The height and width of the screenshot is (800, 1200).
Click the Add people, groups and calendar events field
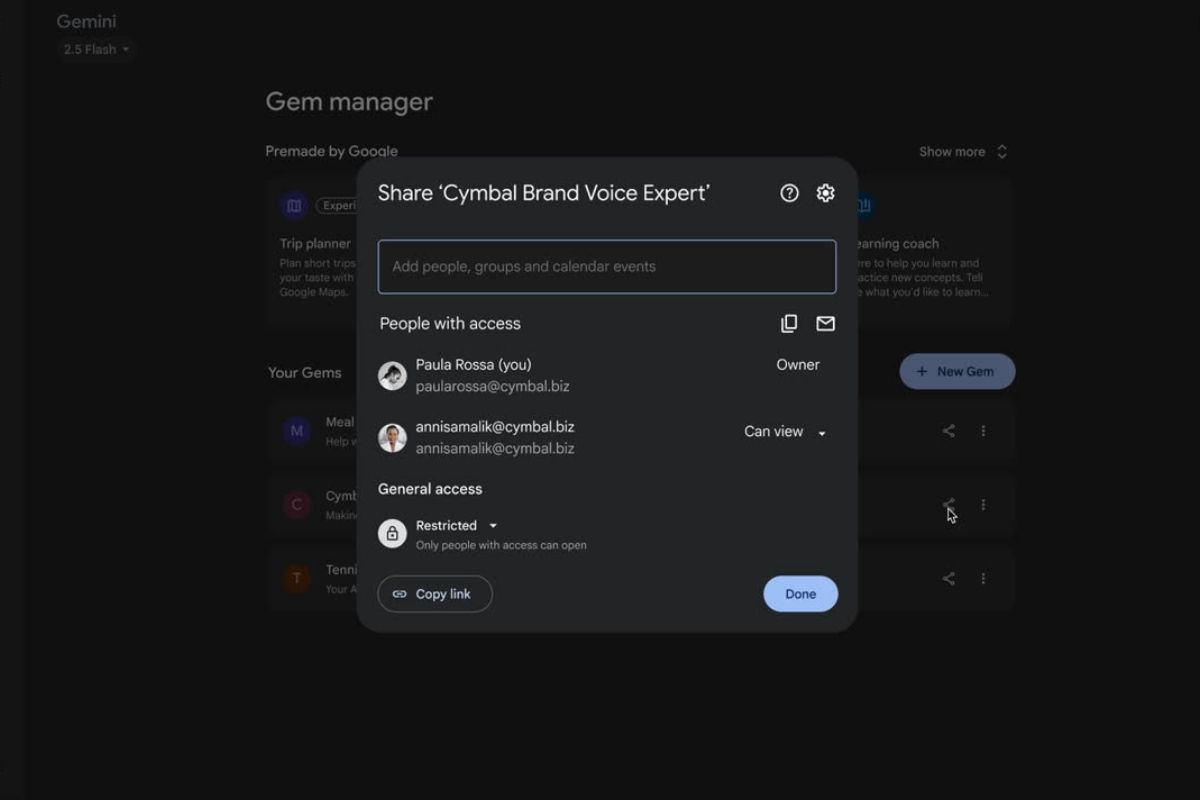click(x=607, y=267)
